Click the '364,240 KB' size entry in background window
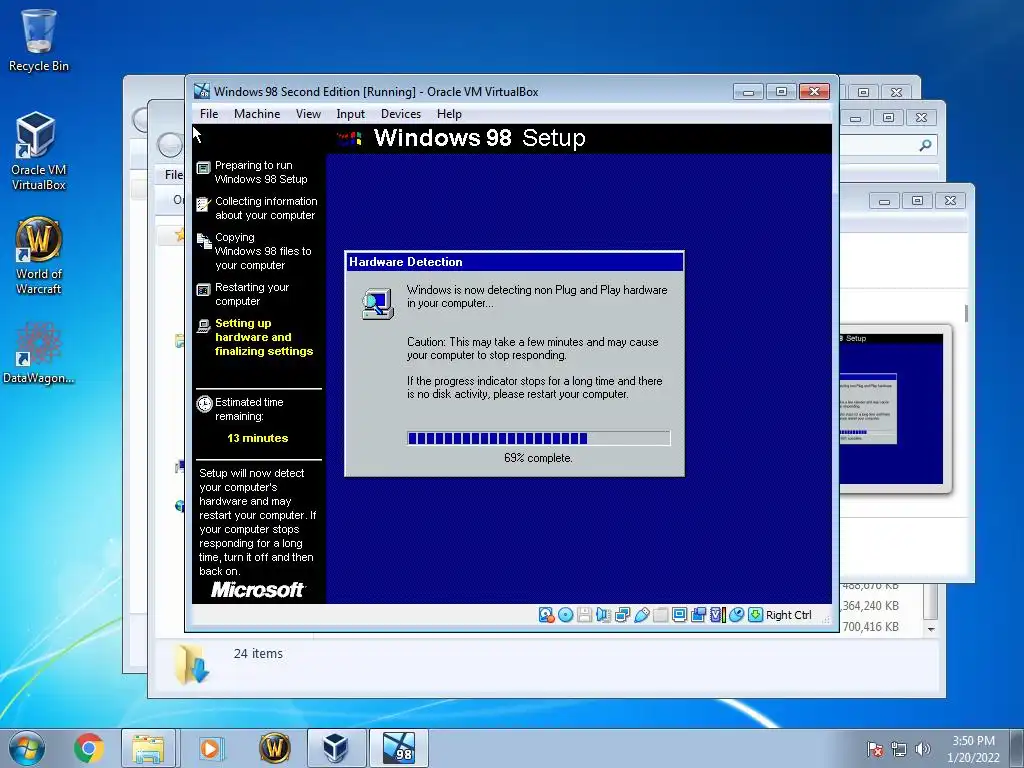This screenshot has width=1024, height=768. [x=871, y=606]
